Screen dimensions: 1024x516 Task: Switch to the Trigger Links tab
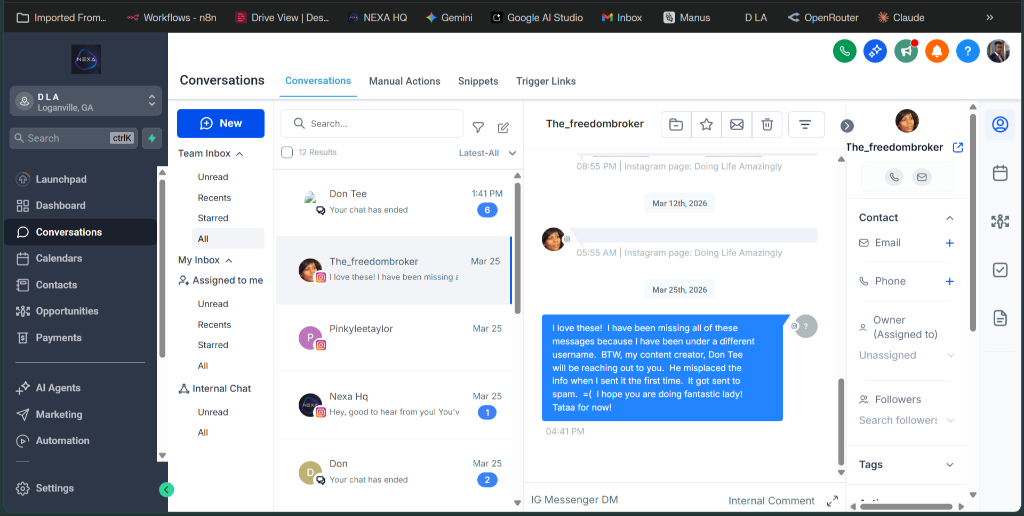pos(546,81)
